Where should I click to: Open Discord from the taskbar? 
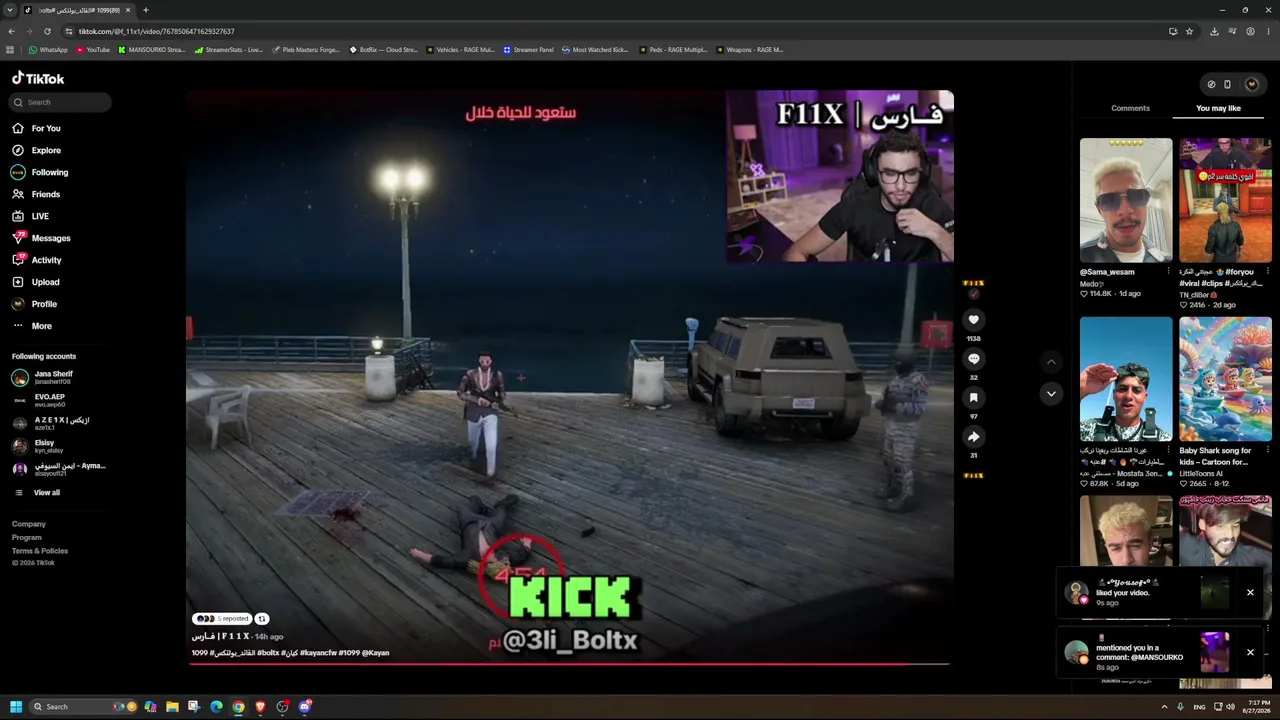point(305,707)
